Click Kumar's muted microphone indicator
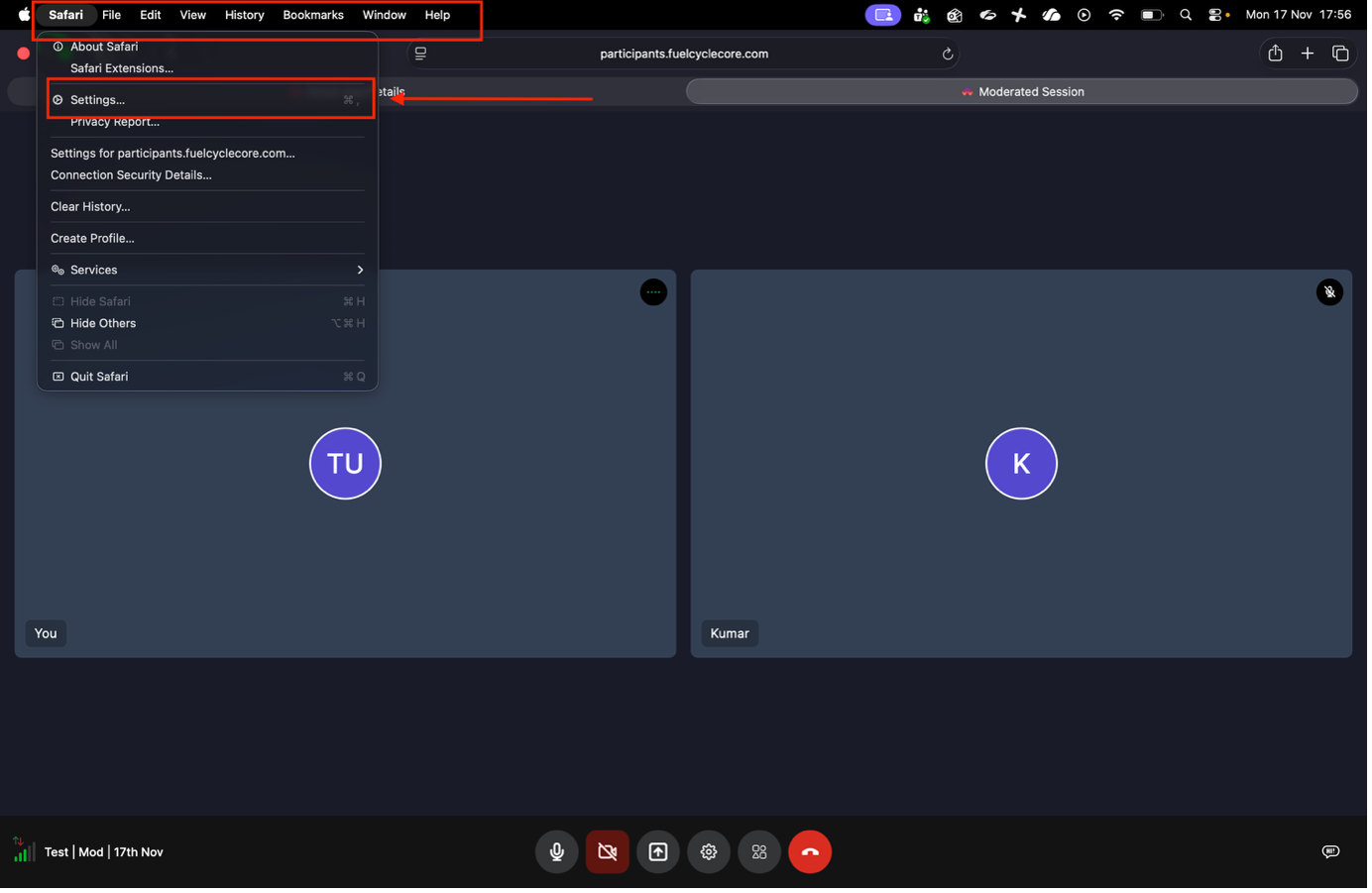This screenshot has height=893, width=1372. point(1329,292)
